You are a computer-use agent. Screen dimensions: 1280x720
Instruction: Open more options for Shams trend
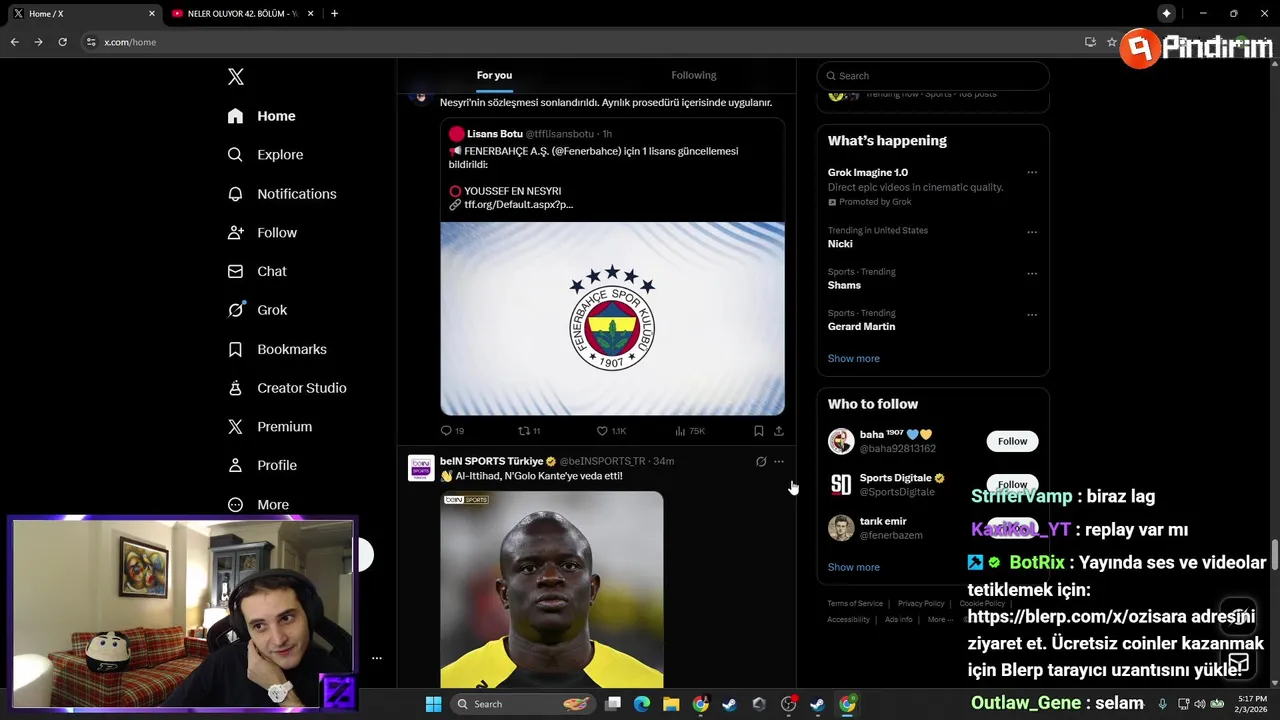tap(1032, 273)
